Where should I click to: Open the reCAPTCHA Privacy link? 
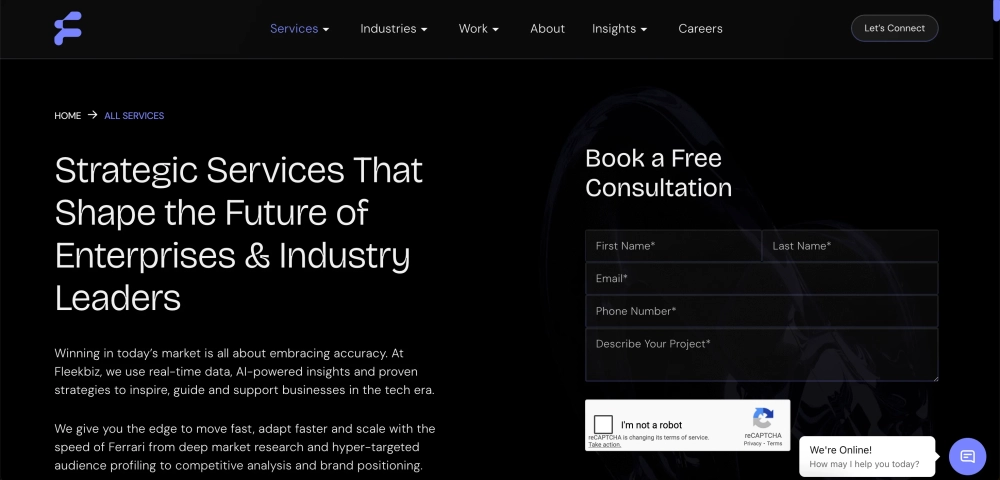(x=753, y=443)
